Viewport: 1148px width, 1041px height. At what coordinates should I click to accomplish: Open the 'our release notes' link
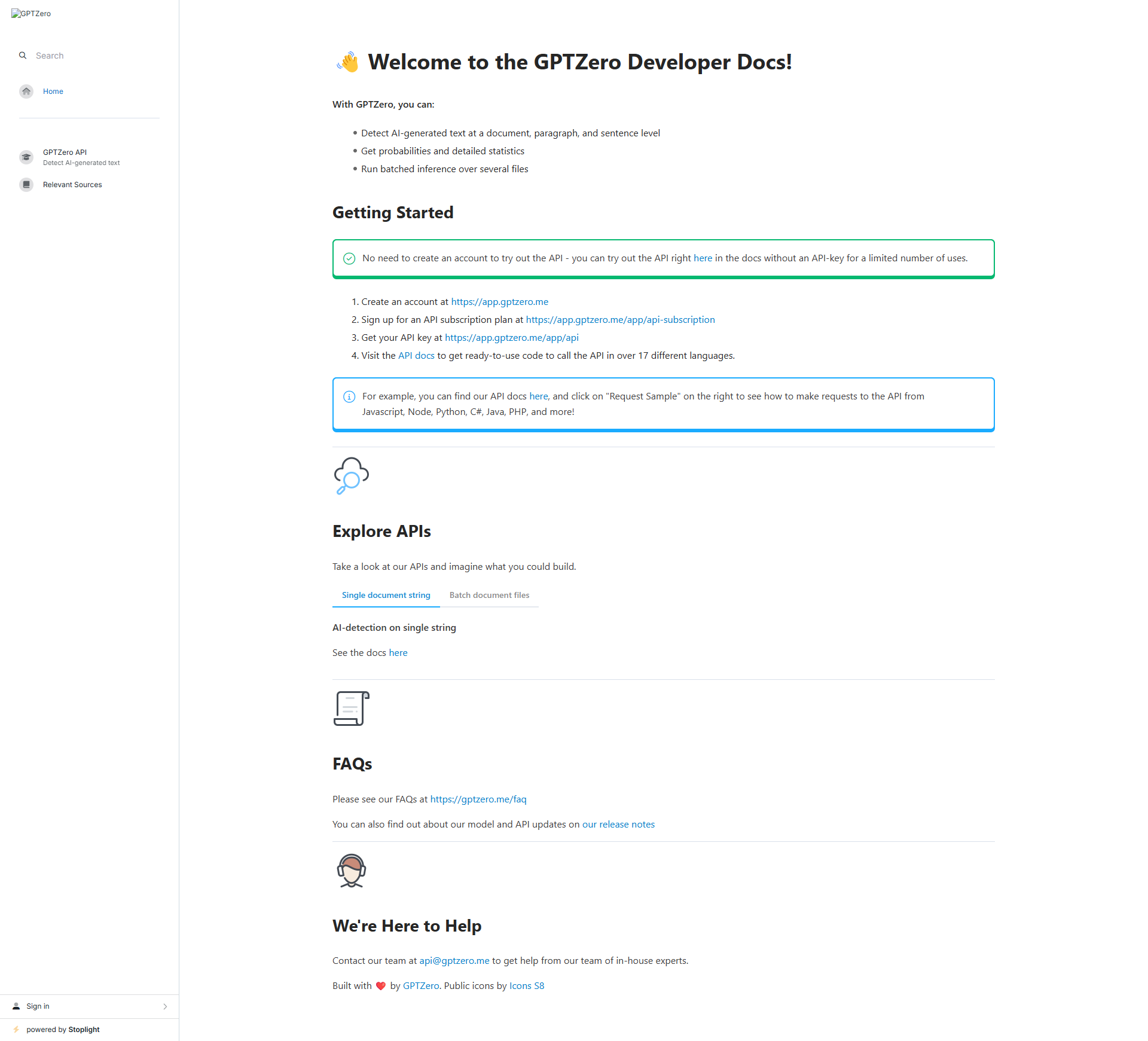(x=618, y=825)
